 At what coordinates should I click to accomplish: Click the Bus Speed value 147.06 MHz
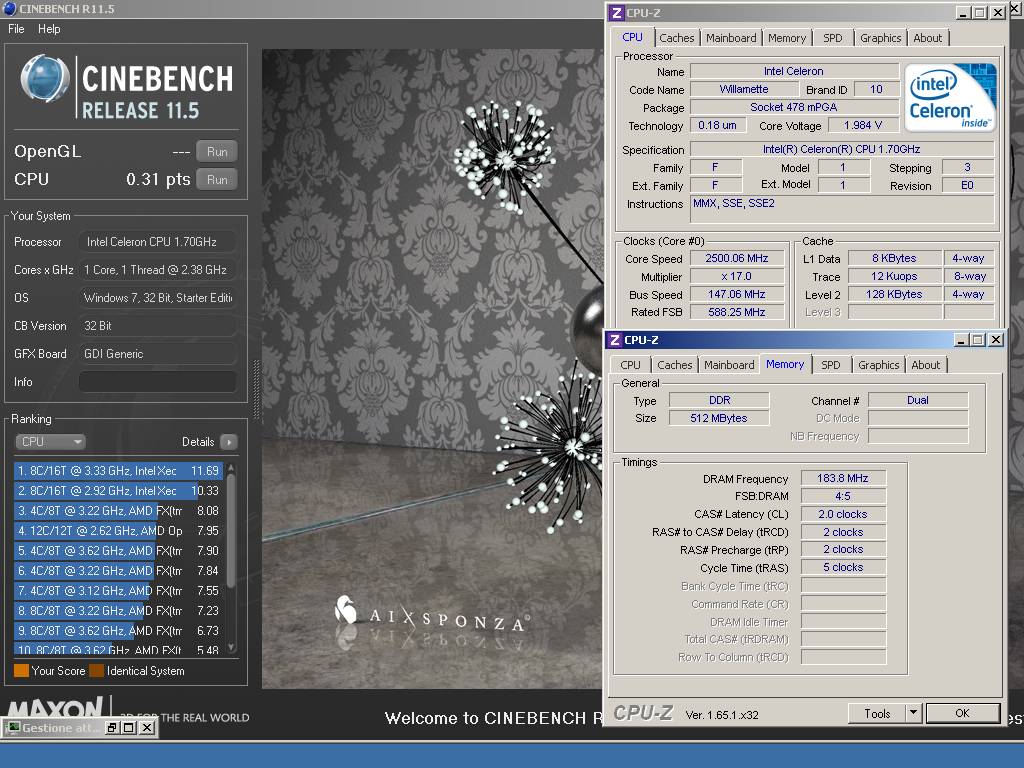click(x=737, y=295)
